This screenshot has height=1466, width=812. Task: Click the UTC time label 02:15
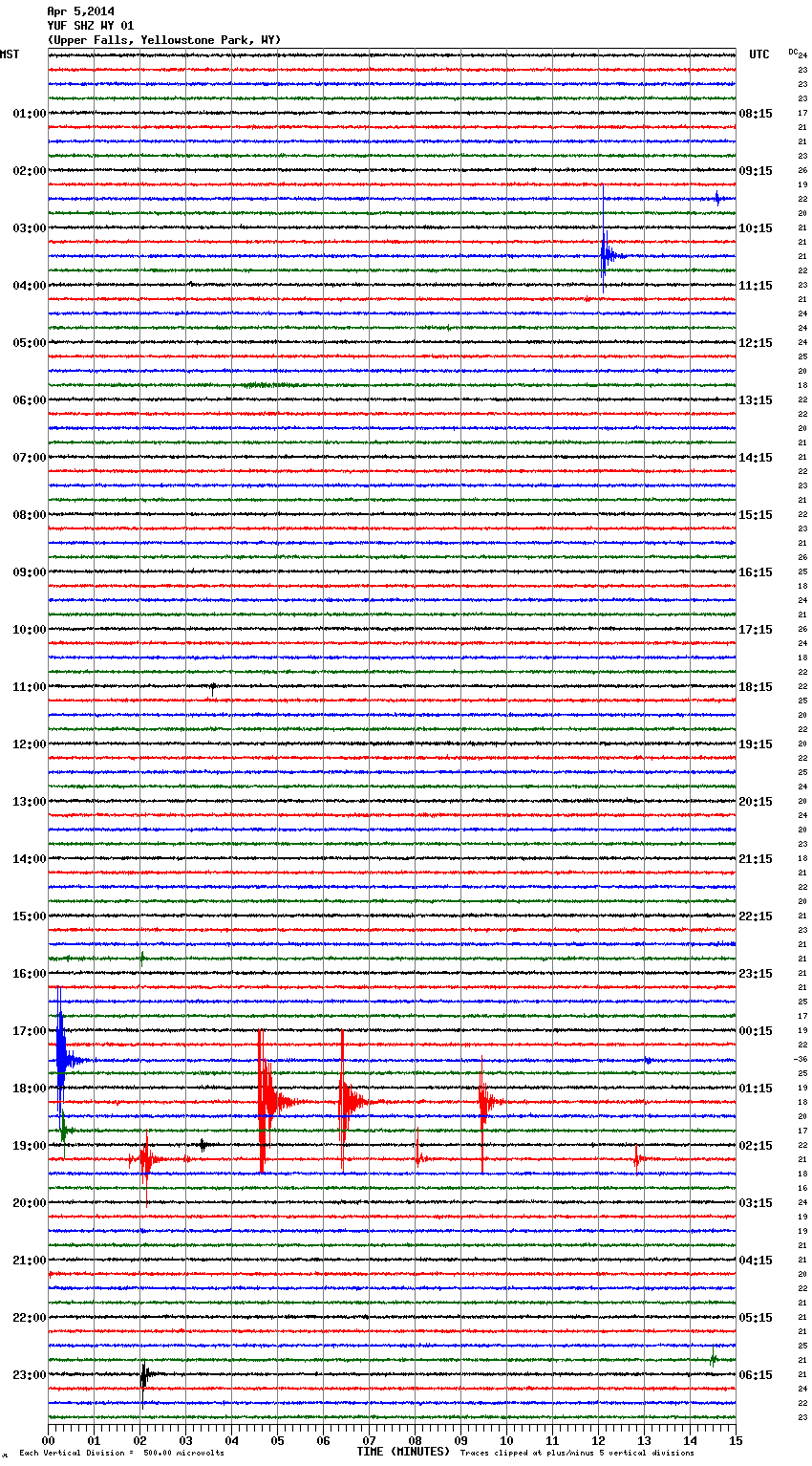(756, 1146)
